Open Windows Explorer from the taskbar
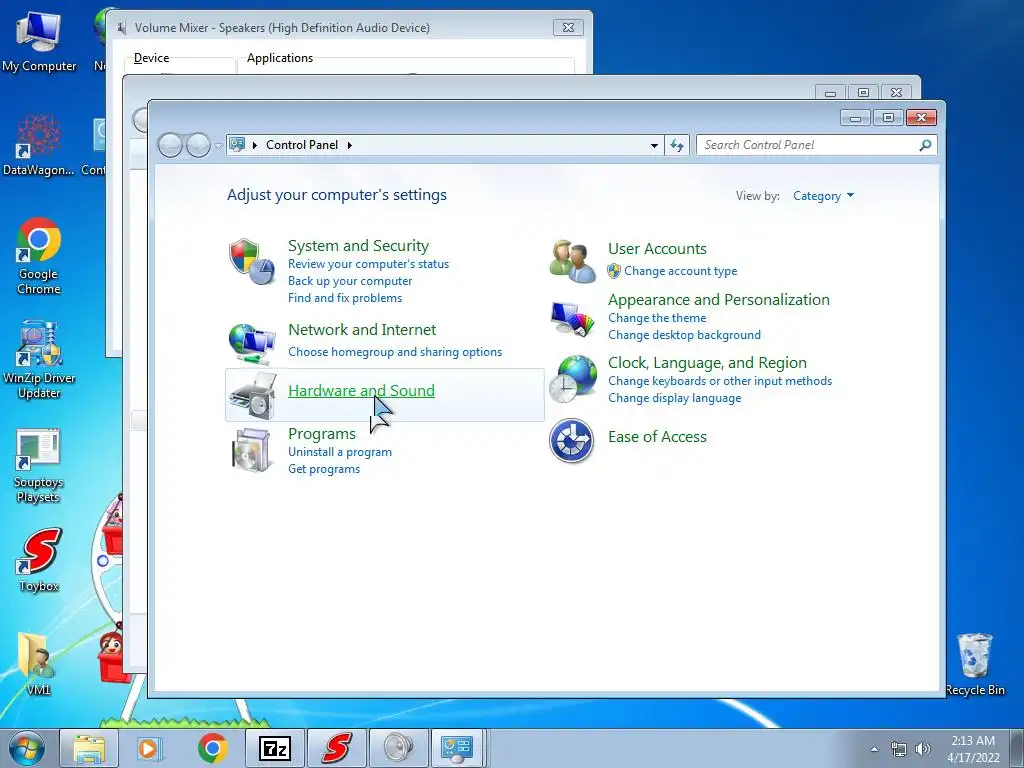 (89, 748)
